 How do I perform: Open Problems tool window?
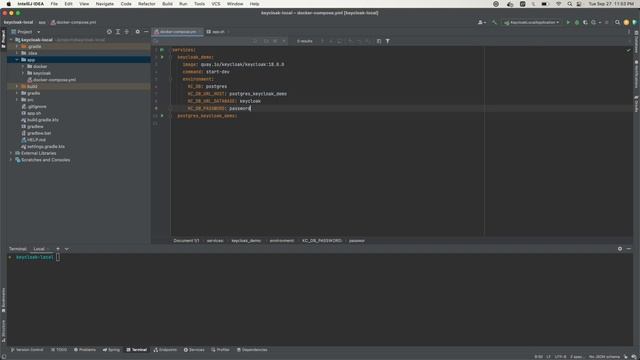tap(85, 350)
